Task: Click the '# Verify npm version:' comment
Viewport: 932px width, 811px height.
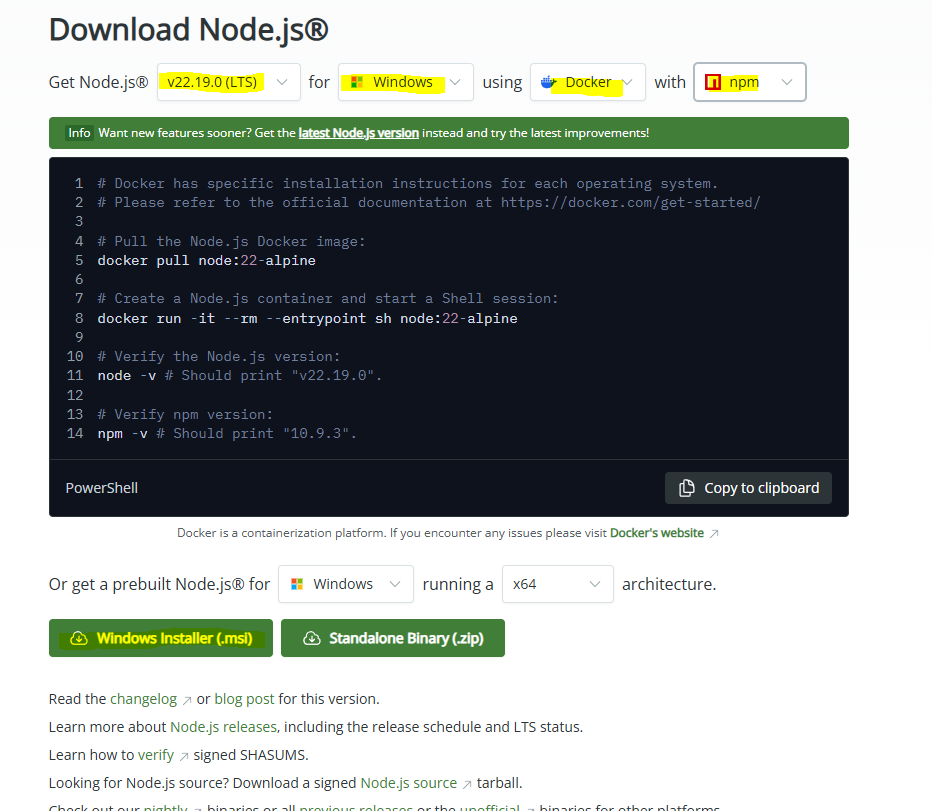Action: click(x=185, y=414)
